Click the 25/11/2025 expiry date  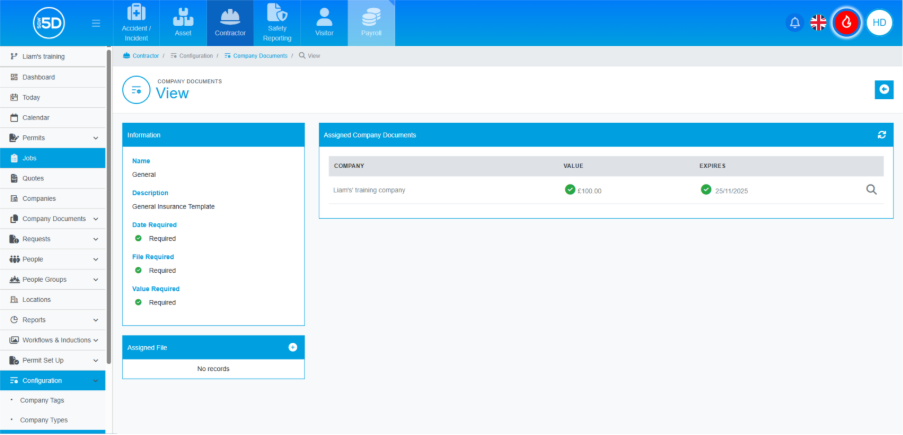click(x=731, y=191)
